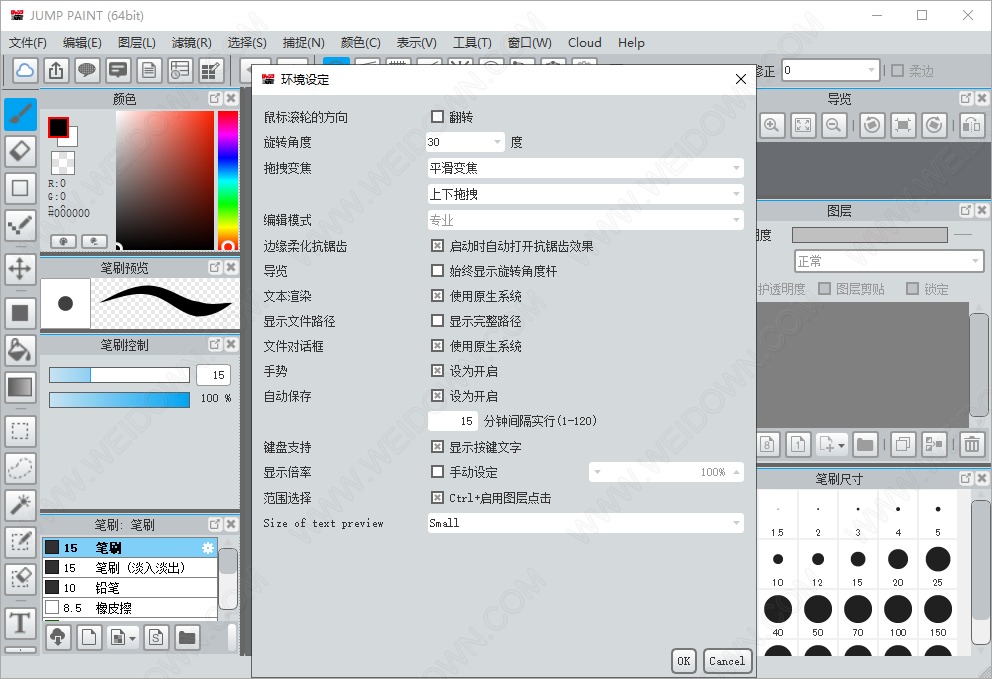Select the Fill rectangle tool
Viewport: 992px width, 679px height.
[20, 313]
